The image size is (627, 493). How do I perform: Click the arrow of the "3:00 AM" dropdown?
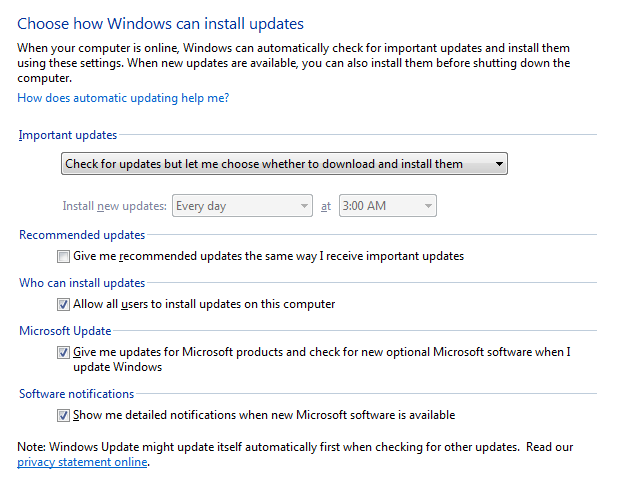click(428, 206)
